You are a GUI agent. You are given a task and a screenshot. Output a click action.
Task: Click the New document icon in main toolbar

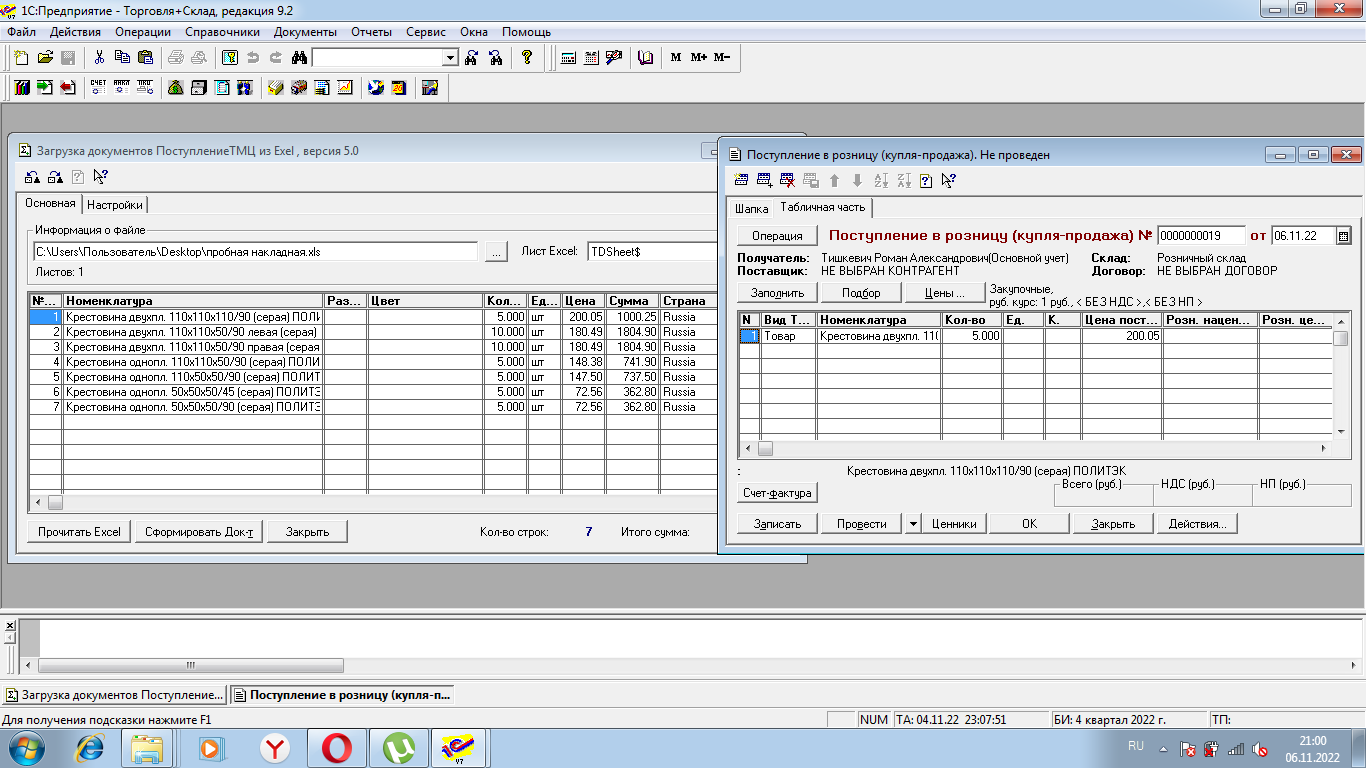21,58
